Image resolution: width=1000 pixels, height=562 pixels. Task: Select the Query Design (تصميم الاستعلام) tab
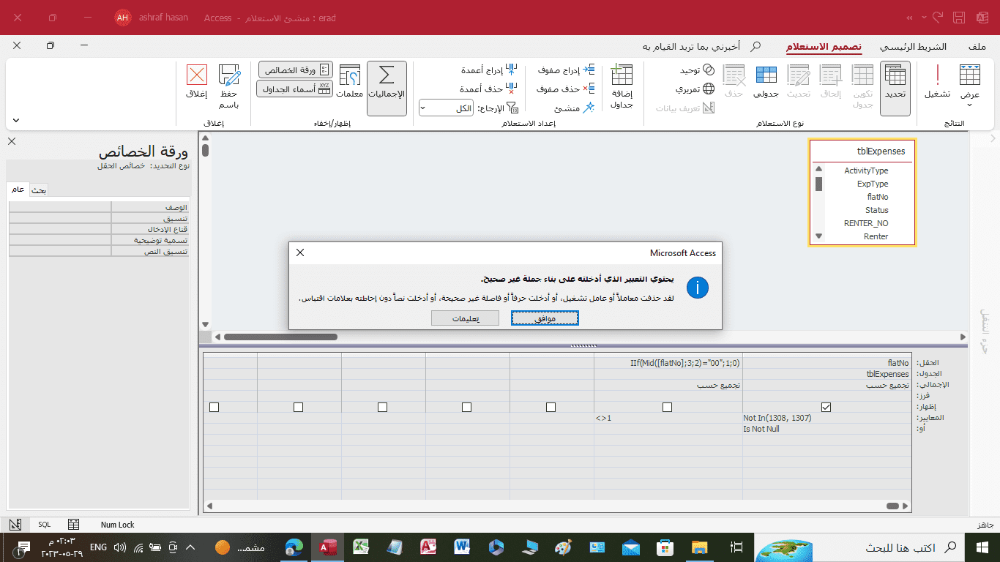[823, 47]
